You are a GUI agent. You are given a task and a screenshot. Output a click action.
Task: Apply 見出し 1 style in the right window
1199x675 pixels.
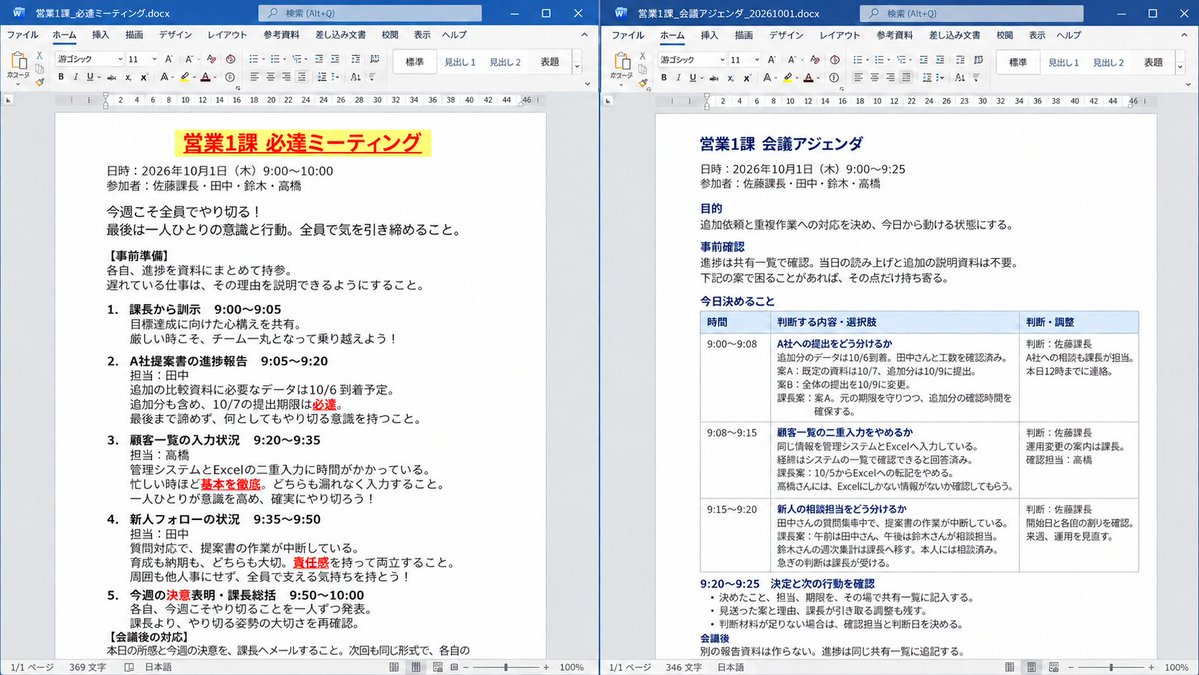pyautogui.click(x=1063, y=62)
